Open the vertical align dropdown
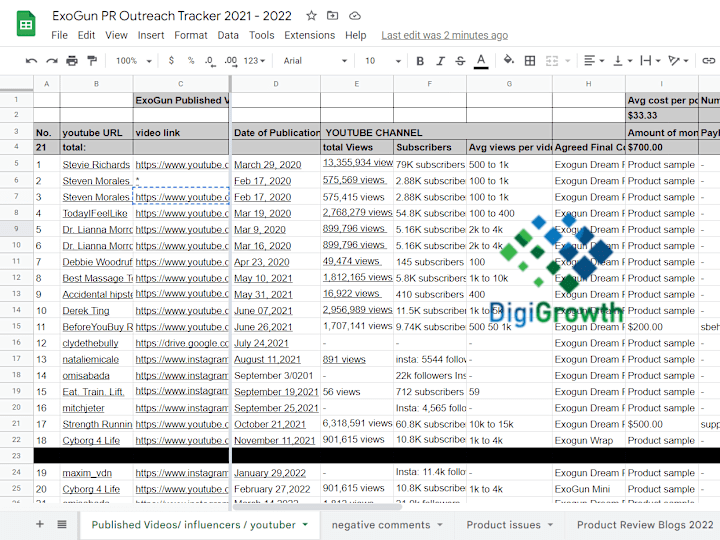Screen dimensions: 720x540 [623, 61]
